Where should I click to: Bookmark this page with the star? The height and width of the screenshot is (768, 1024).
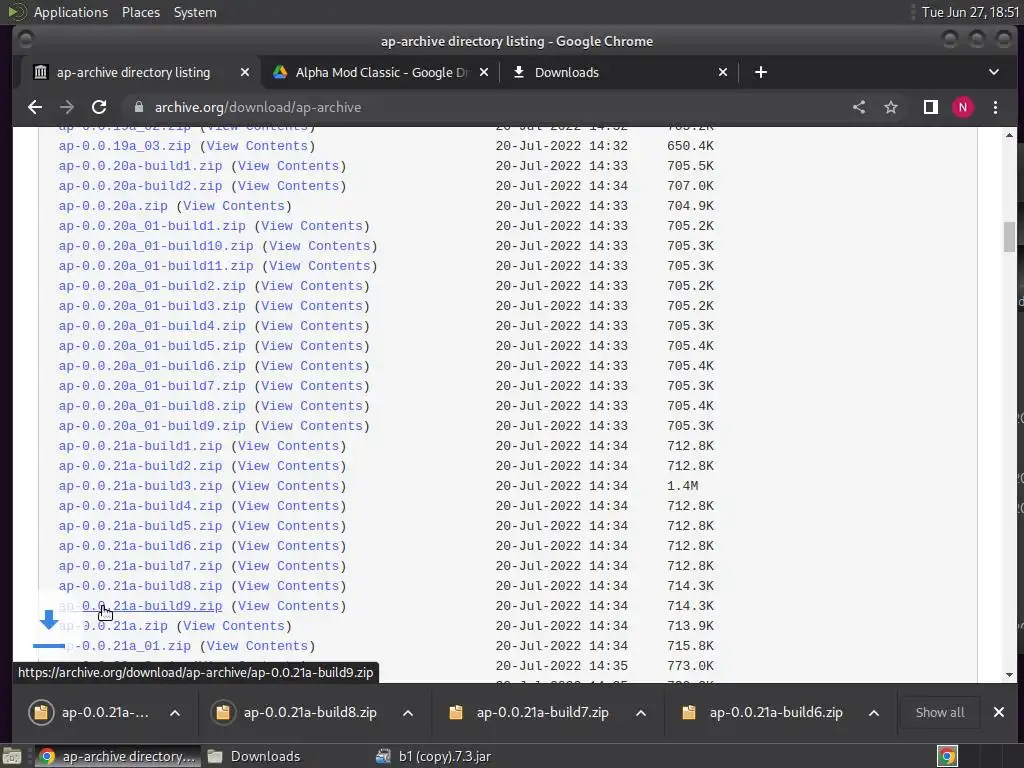coord(891,107)
